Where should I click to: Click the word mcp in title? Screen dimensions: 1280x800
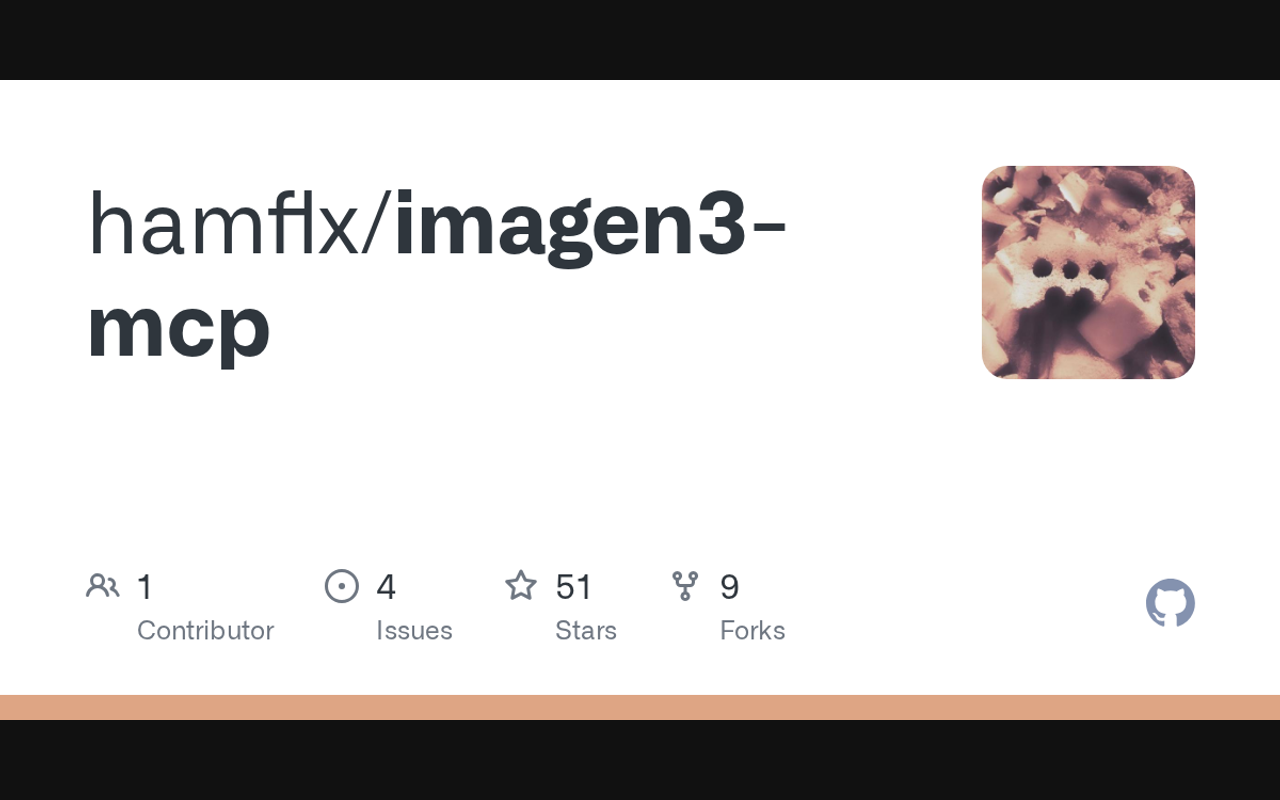click(x=178, y=327)
